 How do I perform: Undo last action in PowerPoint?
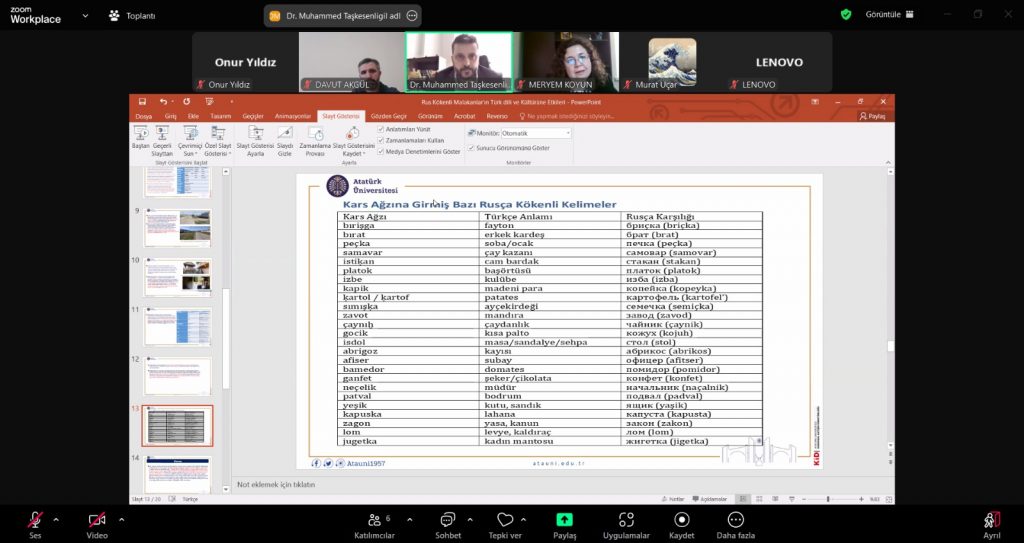click(163, 102)
